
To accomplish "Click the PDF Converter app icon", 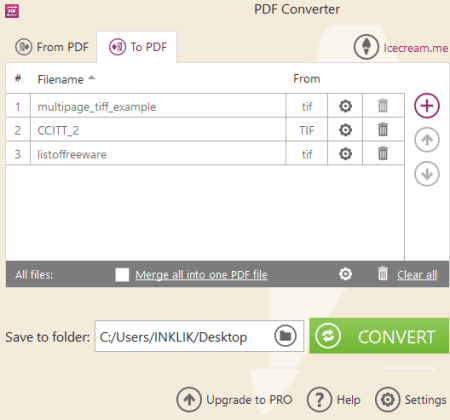I will pos(12,11).
